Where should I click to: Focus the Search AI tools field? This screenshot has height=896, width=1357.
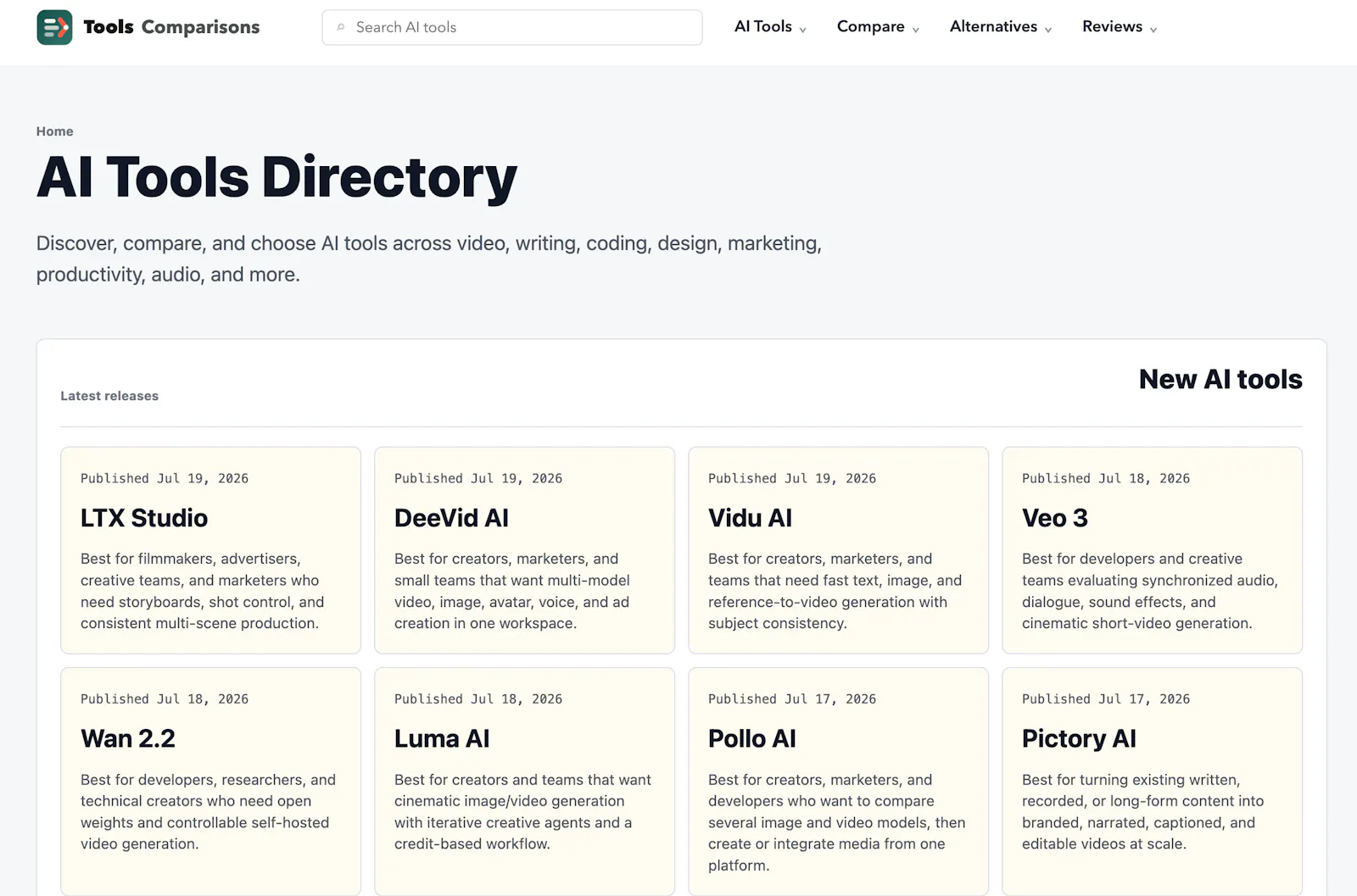(512, 27)
